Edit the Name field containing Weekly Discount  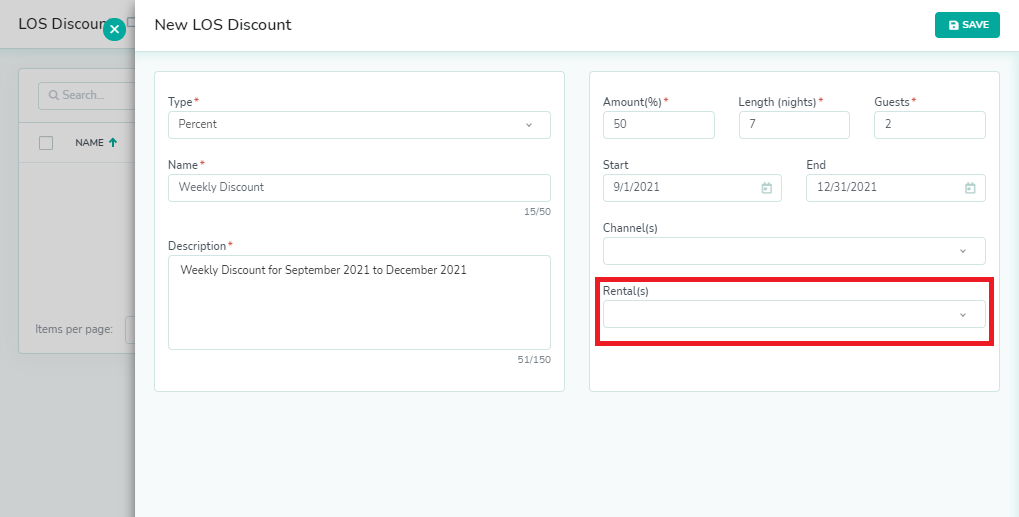359,188
